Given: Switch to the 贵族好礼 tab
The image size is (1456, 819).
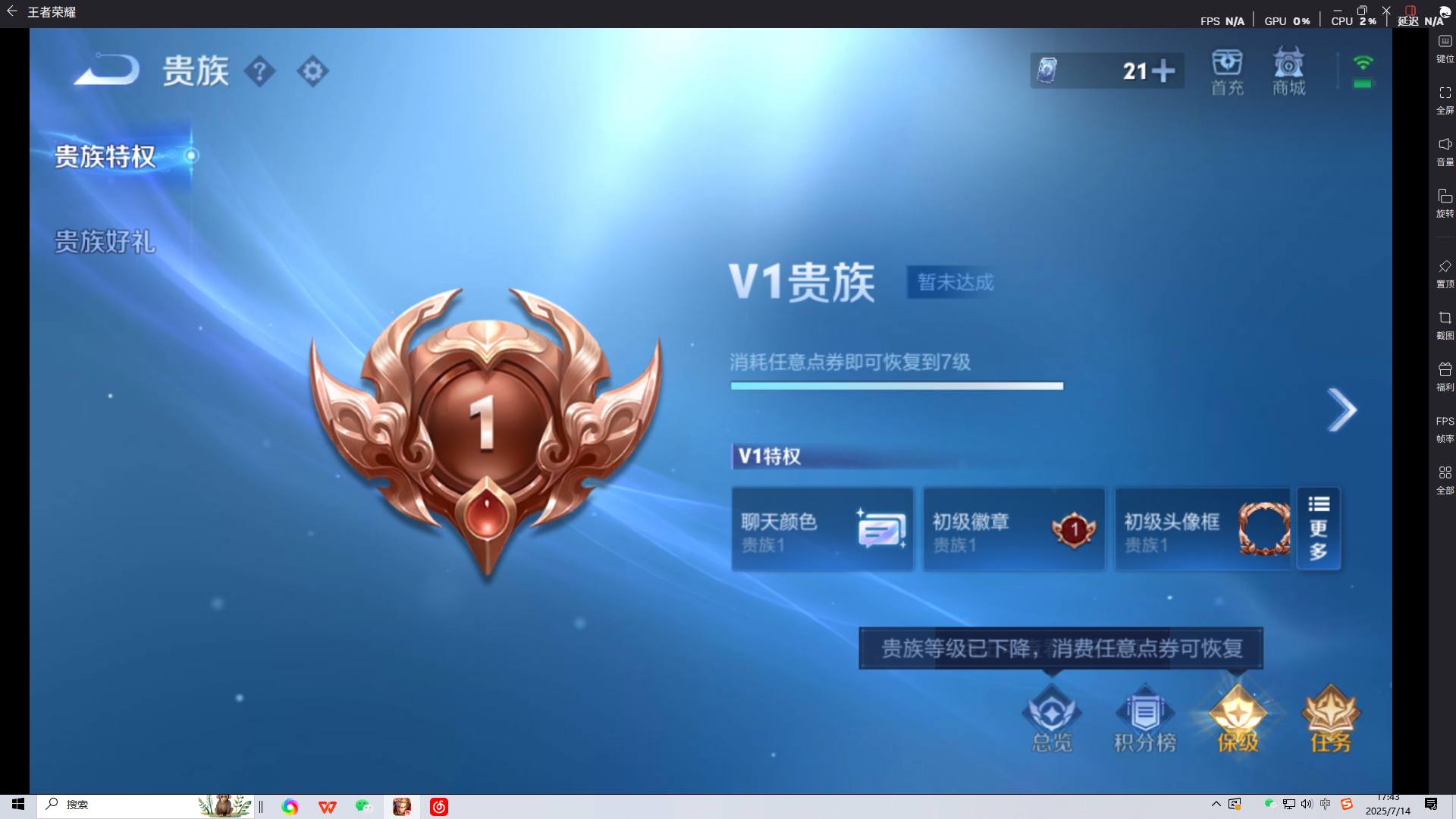Looking at the screenshot, I should (104, 243).
